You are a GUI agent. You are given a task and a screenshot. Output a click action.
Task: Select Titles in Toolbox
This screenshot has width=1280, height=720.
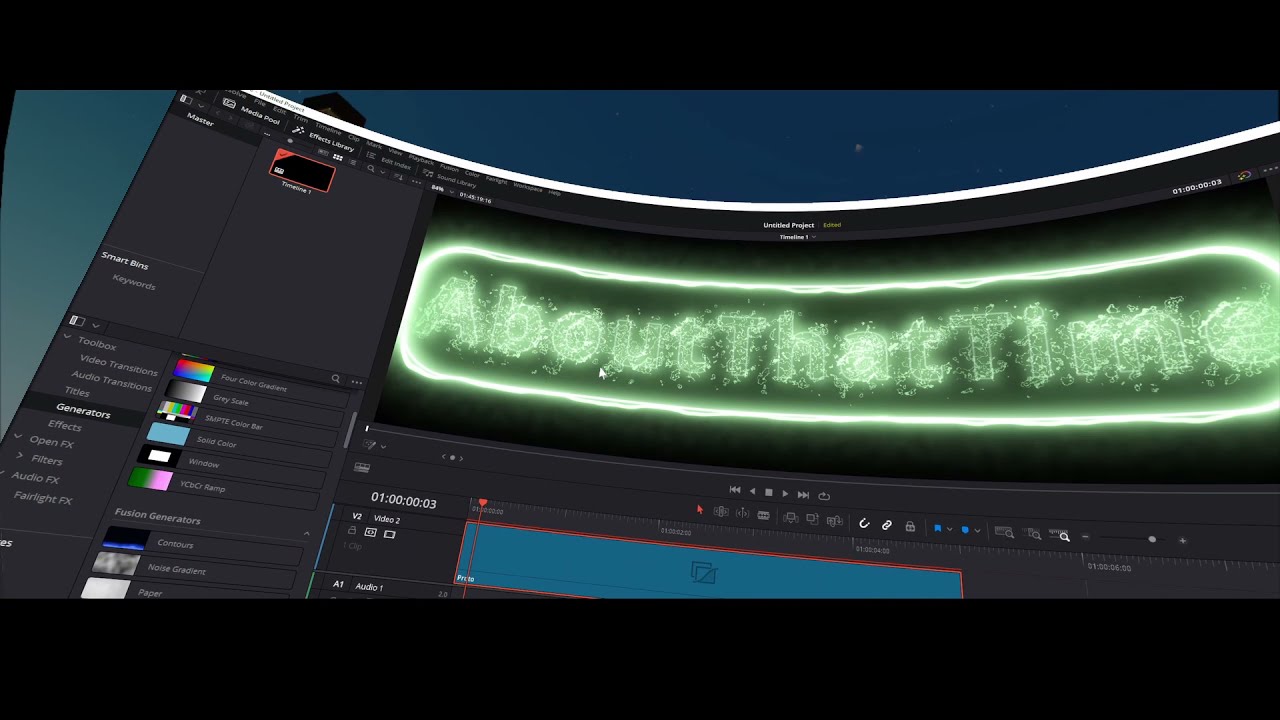(77, 391)
